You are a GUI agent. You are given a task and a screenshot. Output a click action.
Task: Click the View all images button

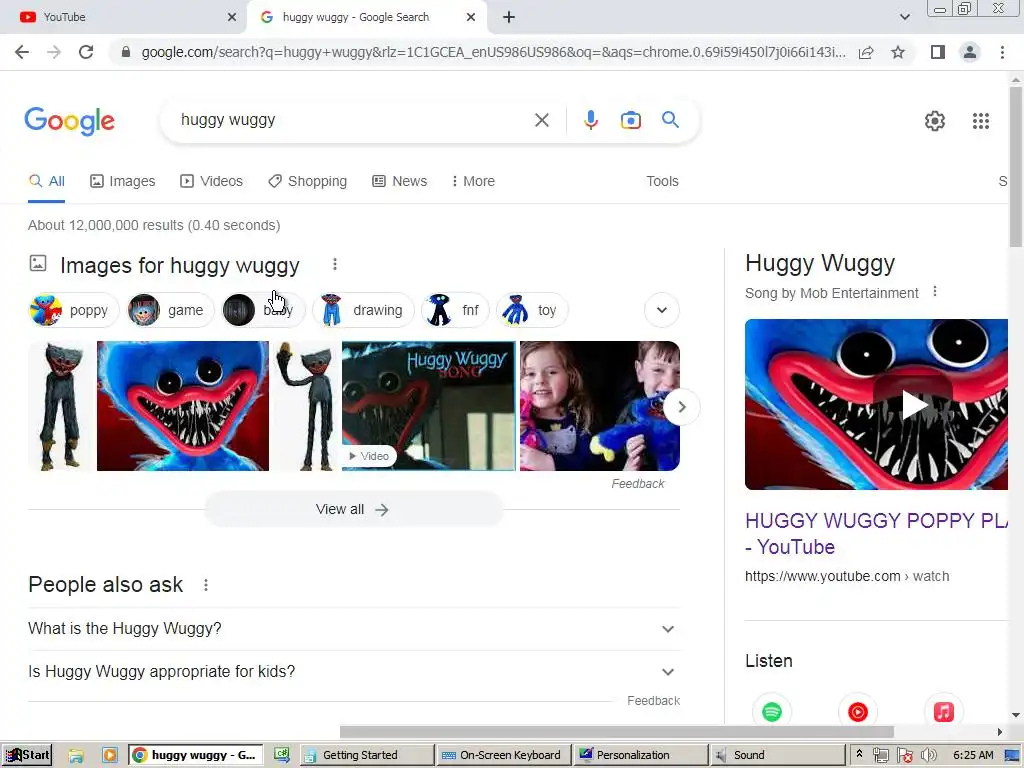pos(353,509)
